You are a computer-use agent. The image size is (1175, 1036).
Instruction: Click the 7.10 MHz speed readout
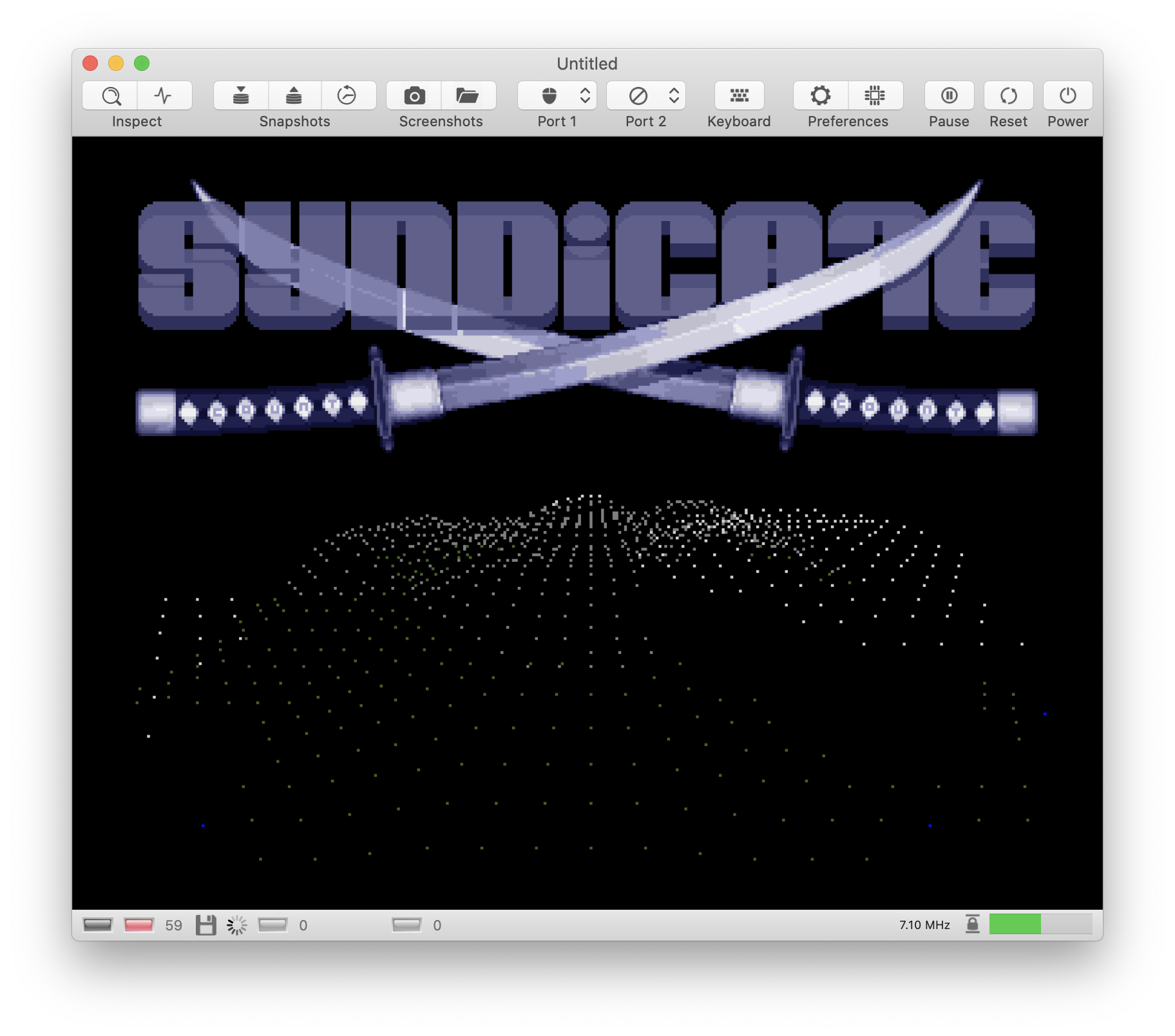[924, 925]
